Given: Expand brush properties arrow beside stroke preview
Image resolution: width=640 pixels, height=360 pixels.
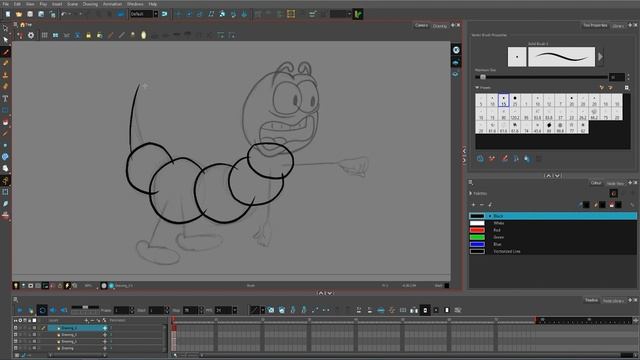Looking at the screenshot, I should pos(600,56).
